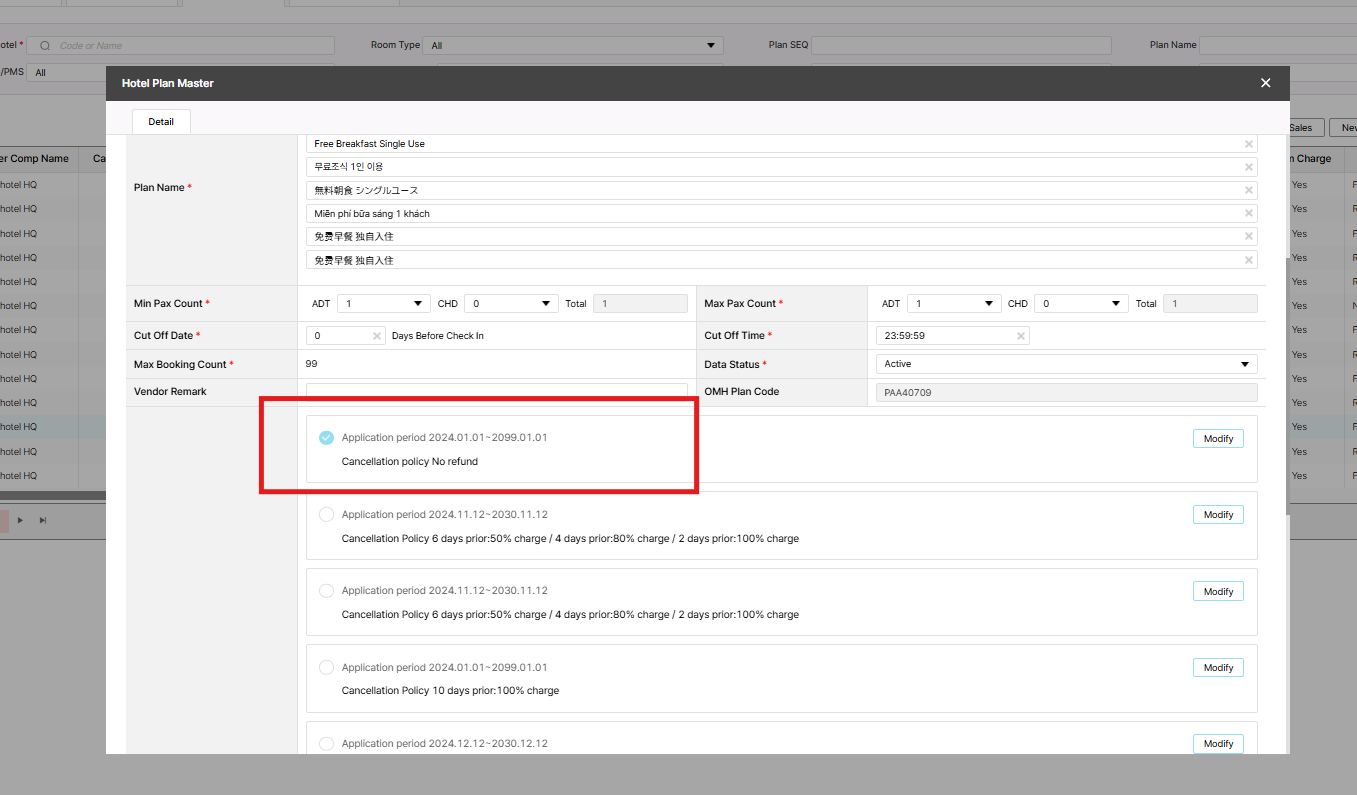Click the Vendor Remark input field
This screenshot has height=795, width=1357.
click(x=496, y=392)
